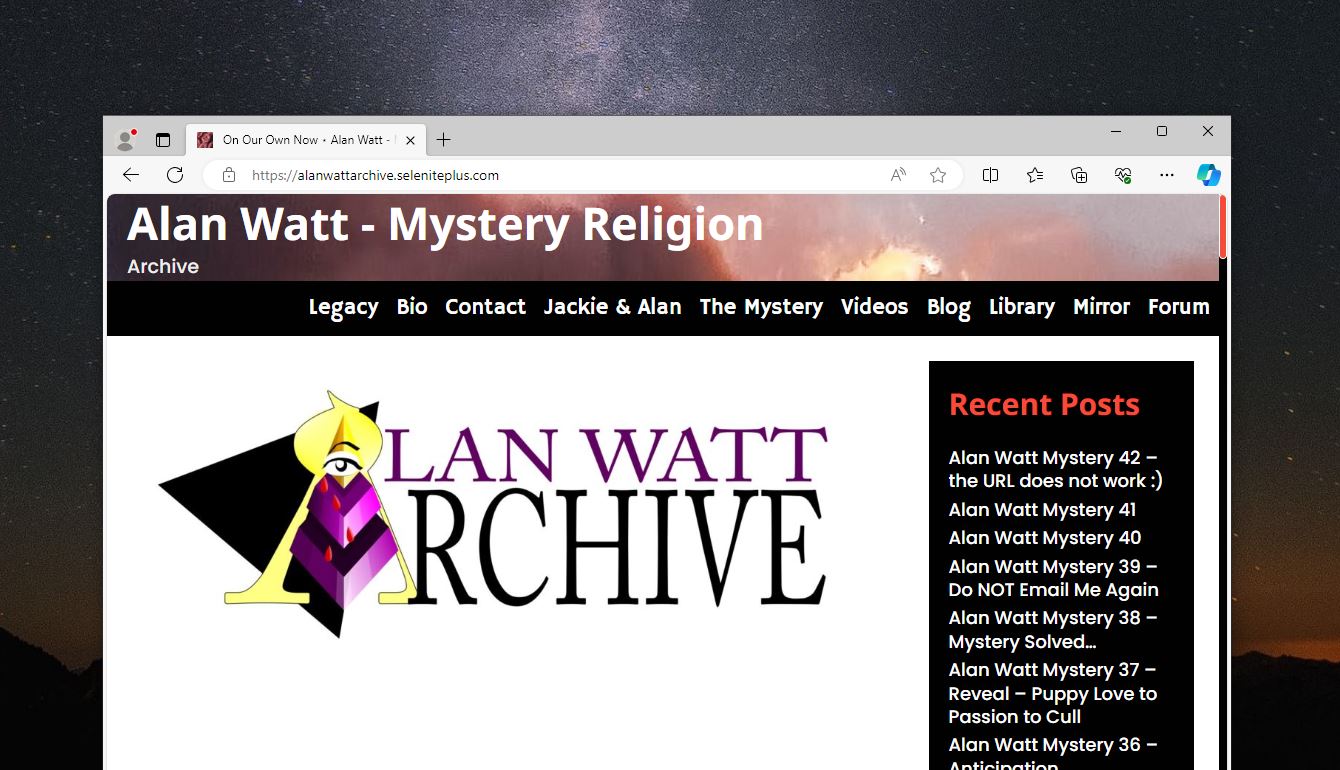Image resolution: width=1340 pixels, height=770 pixels.
Task: Open Settings and more ellipsis menu
Action: [1167, 175]
